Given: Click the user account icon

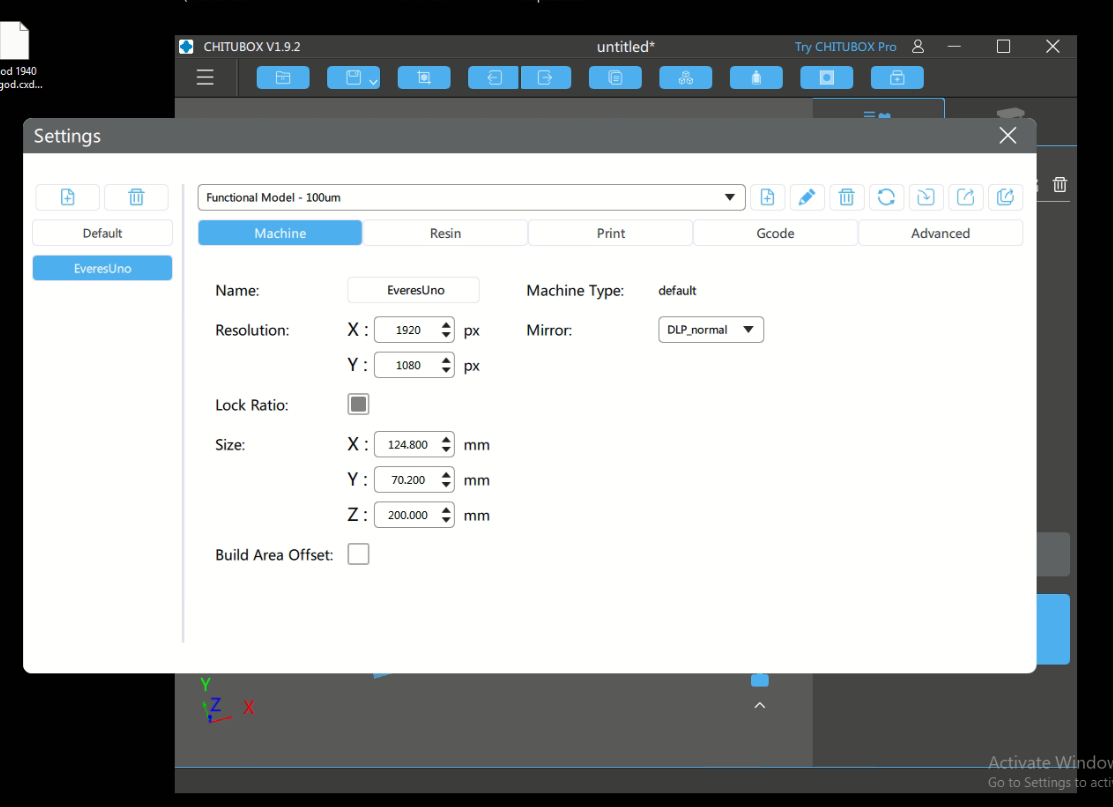Looking at the screenshot, I should point(918,47).
